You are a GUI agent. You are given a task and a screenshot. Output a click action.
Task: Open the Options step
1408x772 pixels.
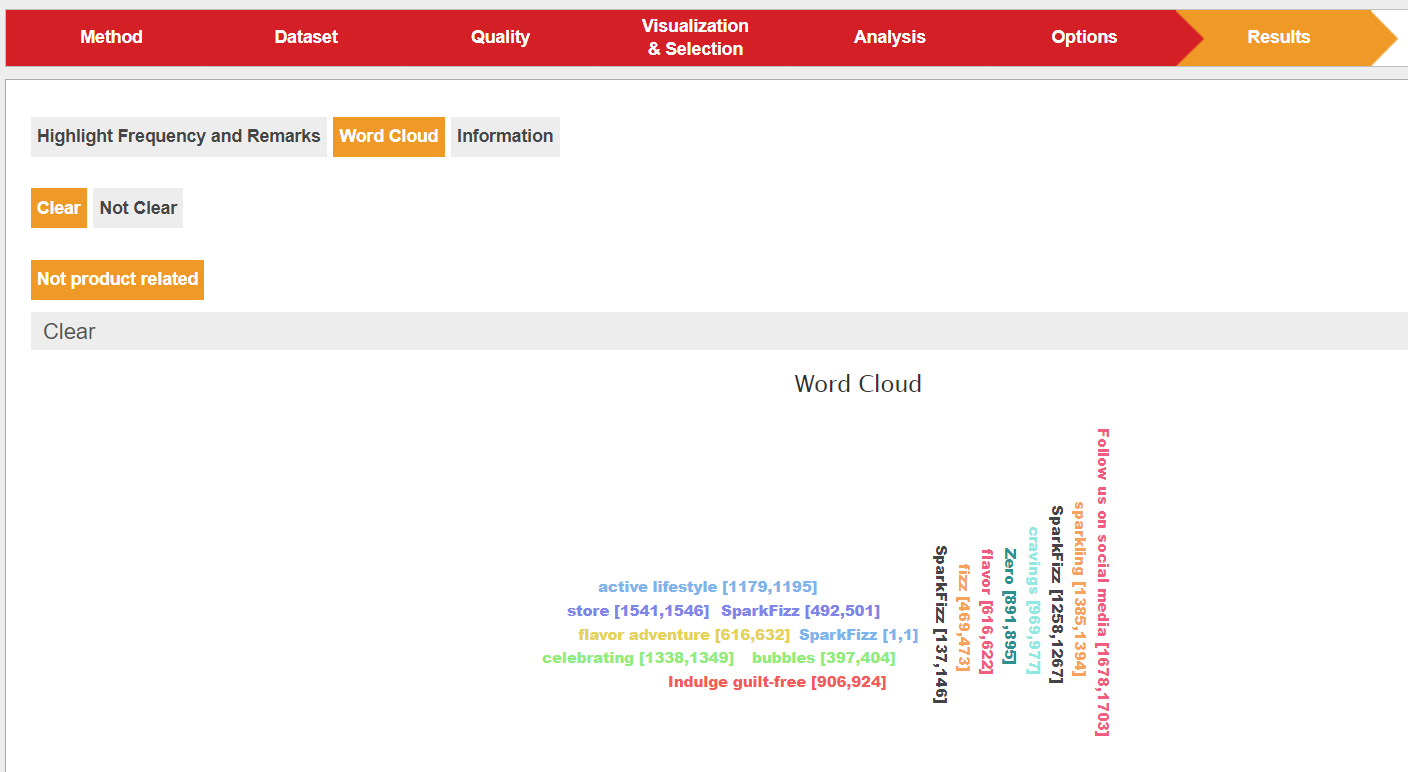click(1084, 37)
